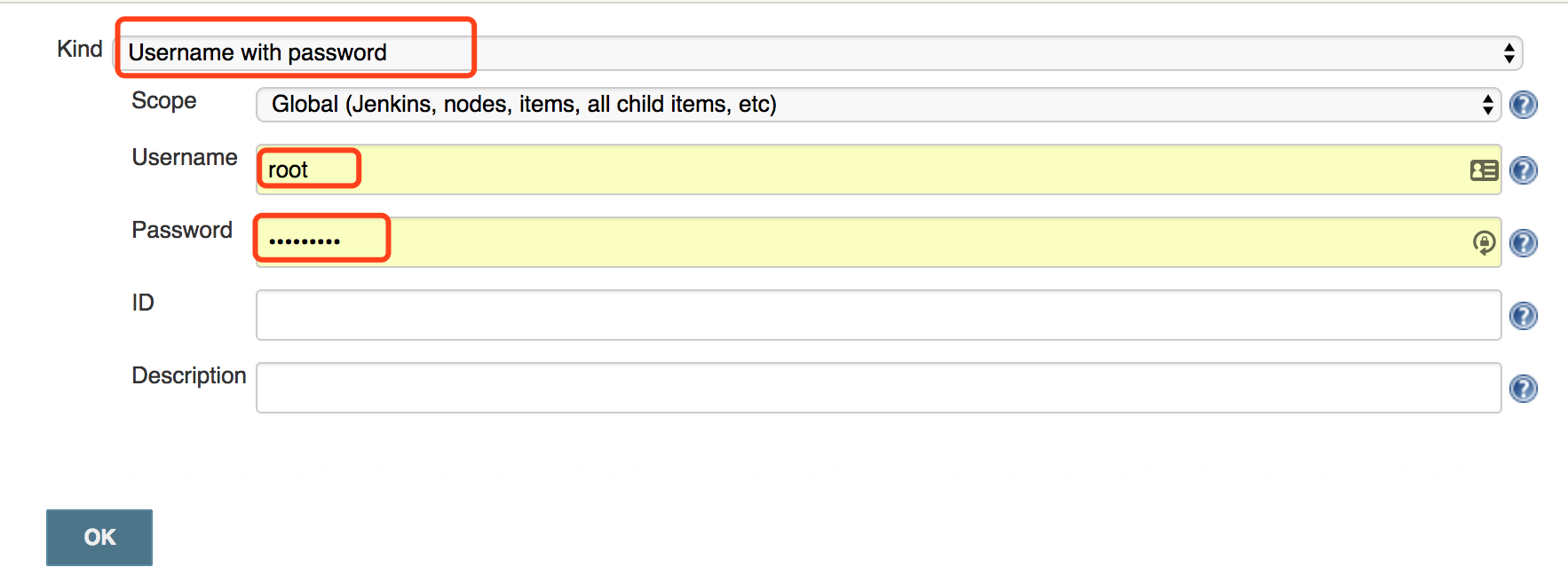Viewport: 1568px width, 575px height.
Task: Open the Kind dropdown showing Username with password
Action: (818, 53)
